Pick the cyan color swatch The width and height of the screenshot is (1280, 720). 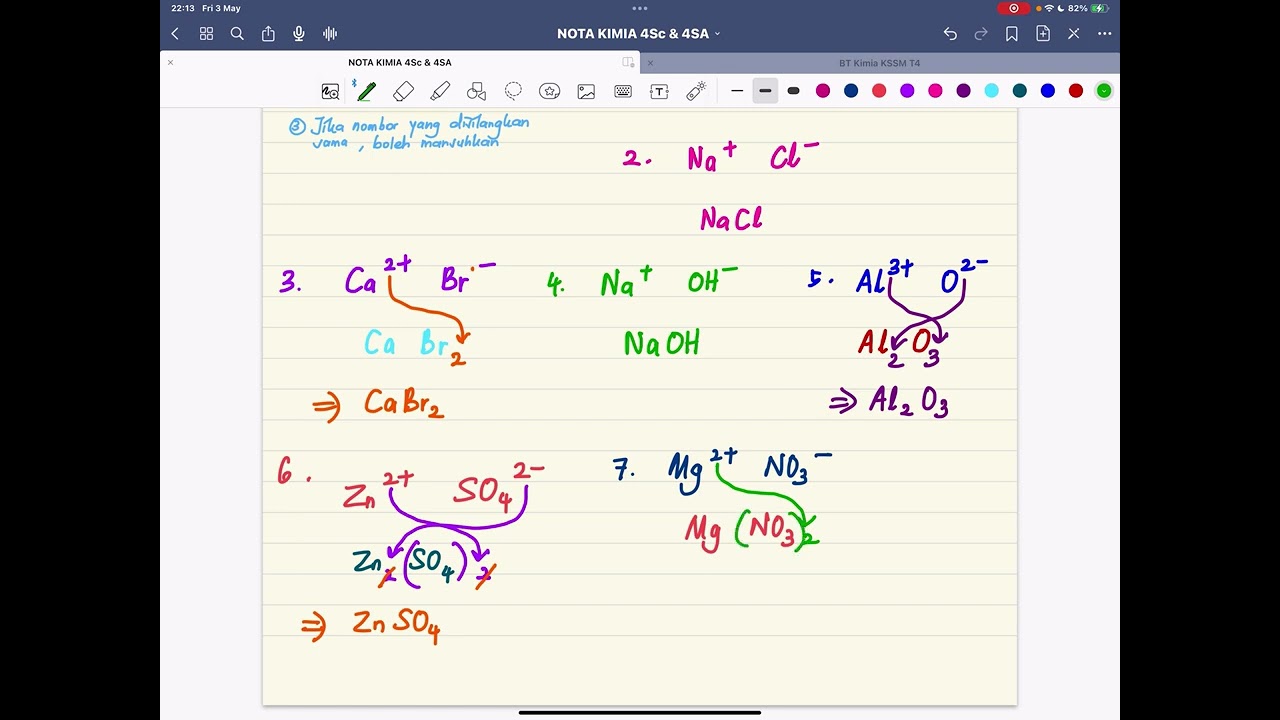(991, 91)
